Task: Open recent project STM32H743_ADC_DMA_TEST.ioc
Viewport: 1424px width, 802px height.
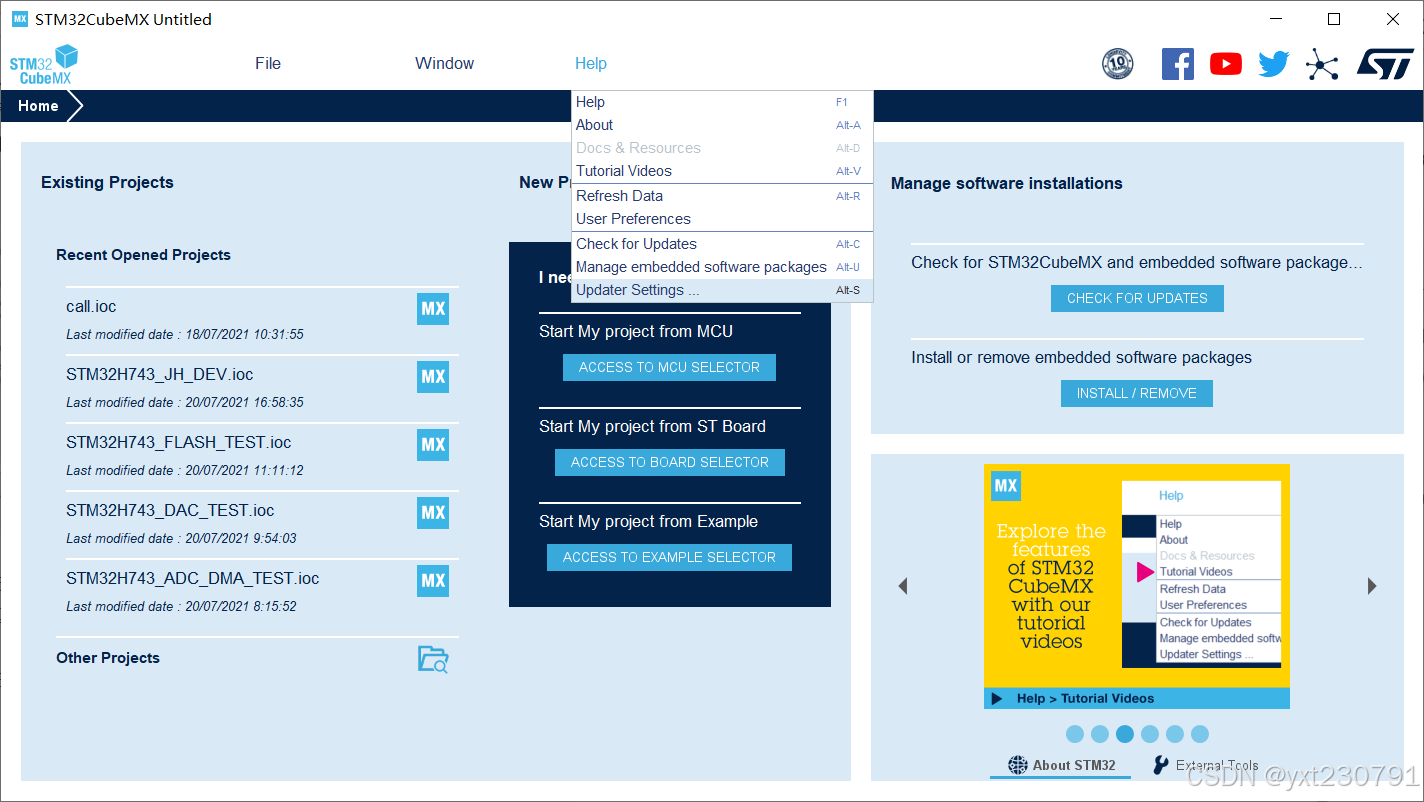Action: pyautogui.click(x=193, y=578)
